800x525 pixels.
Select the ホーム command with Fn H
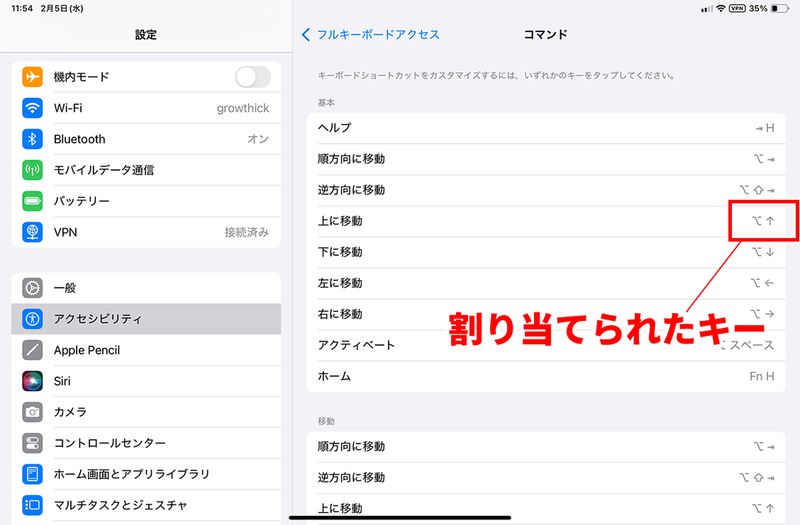[x=545, y=377]
